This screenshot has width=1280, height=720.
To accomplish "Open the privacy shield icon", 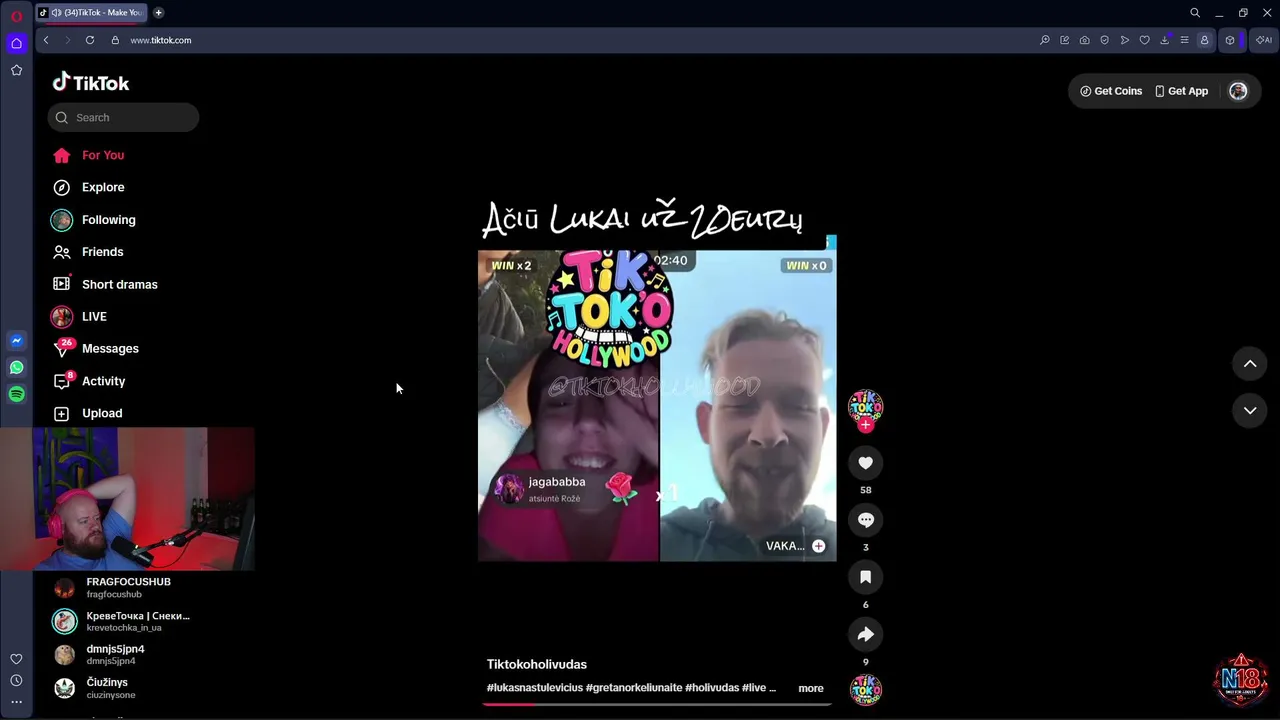I will [x=1105, y=40].
